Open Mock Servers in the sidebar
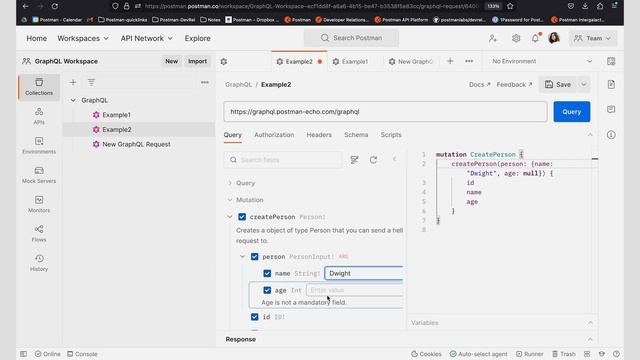640x360 pixels. tap(39, 175)
